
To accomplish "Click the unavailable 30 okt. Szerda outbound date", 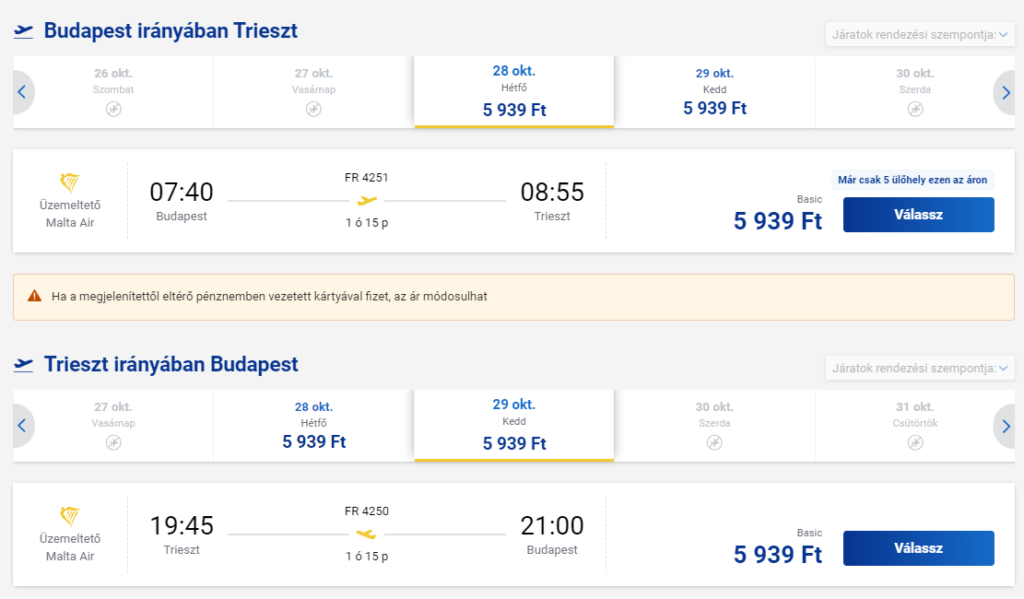I will pos(914,92).
